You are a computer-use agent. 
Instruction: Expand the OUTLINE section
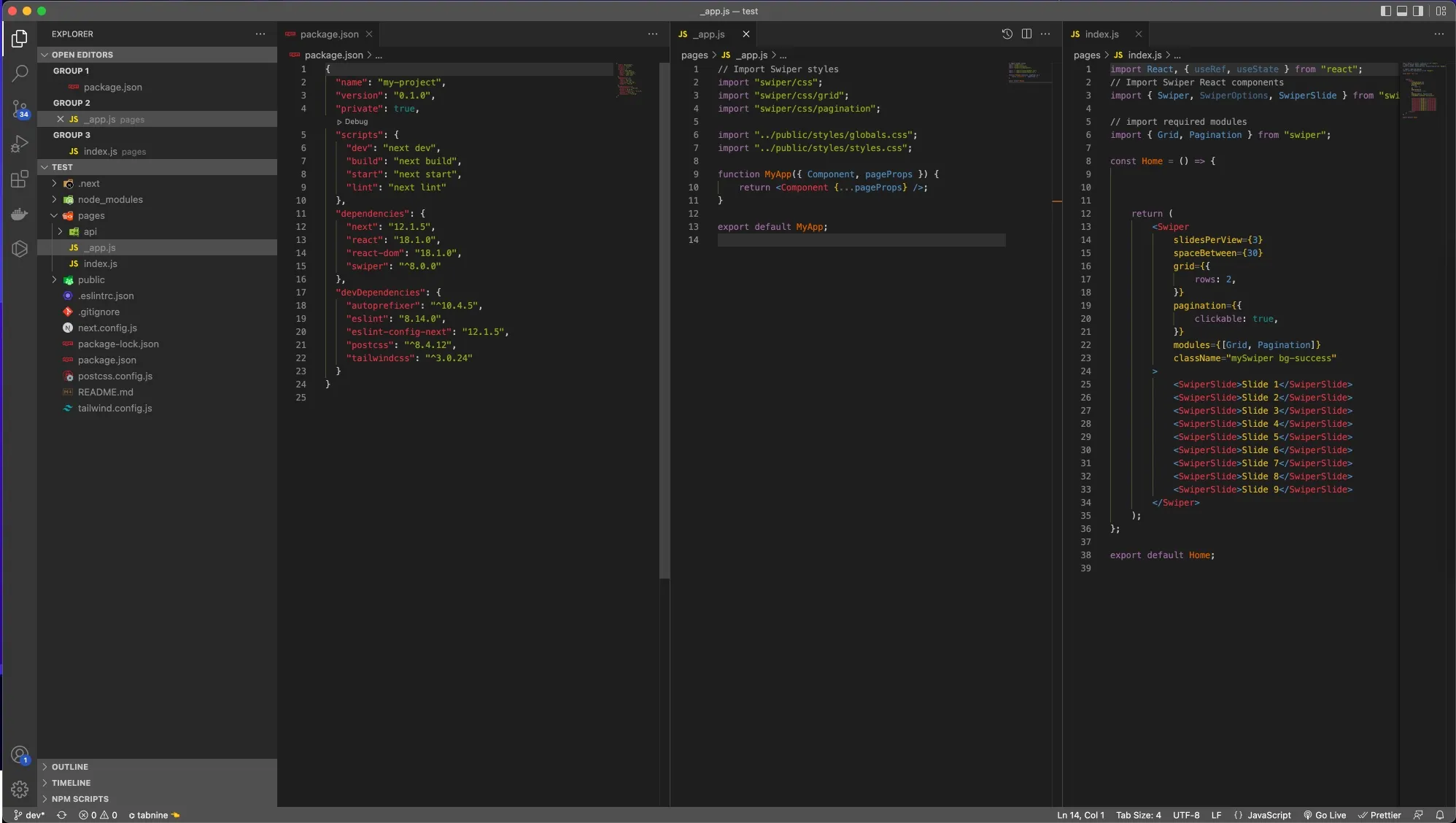click(x=69, y=767)
